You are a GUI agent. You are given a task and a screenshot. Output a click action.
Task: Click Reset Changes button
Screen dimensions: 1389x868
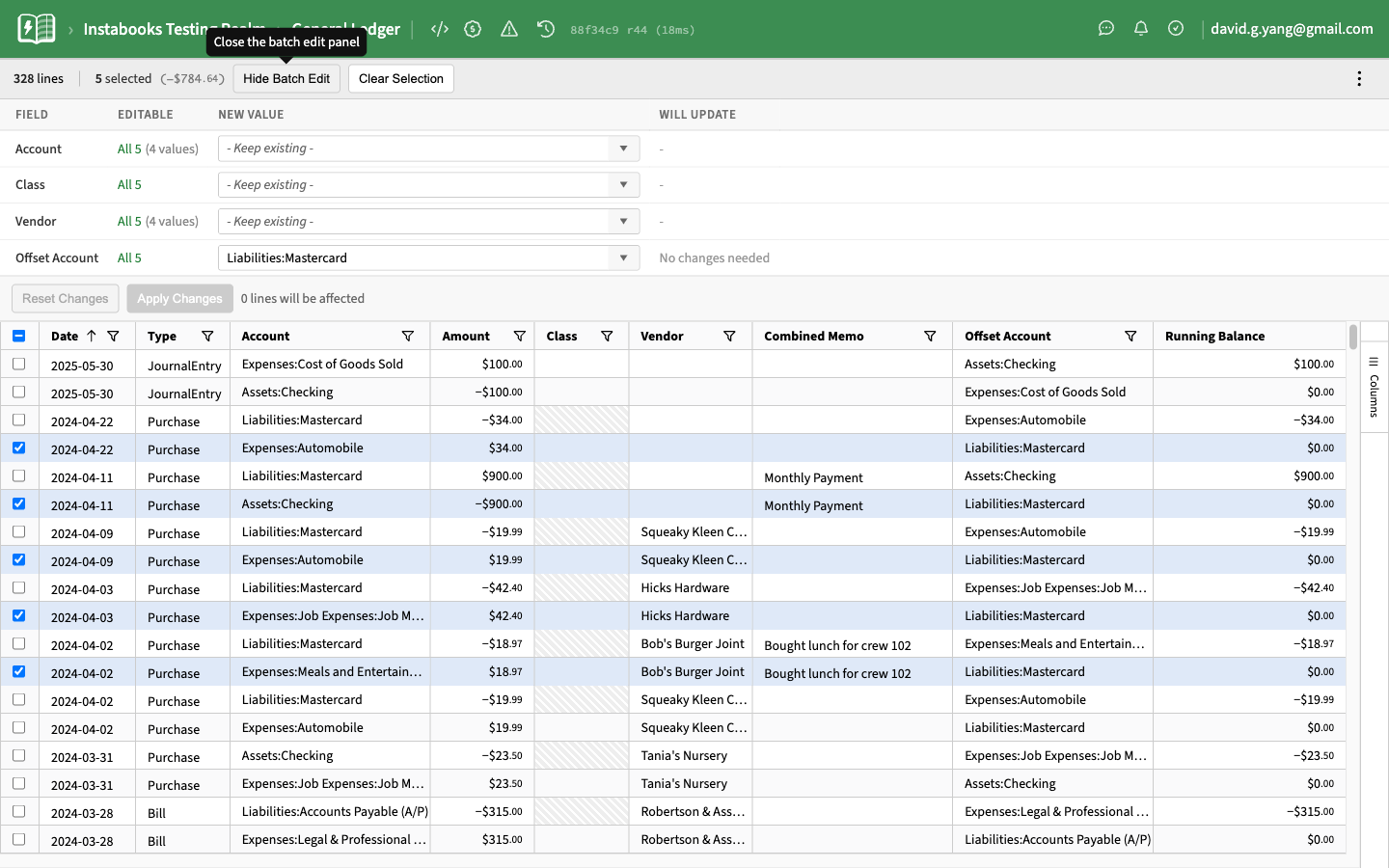click(x=66, y=298)
